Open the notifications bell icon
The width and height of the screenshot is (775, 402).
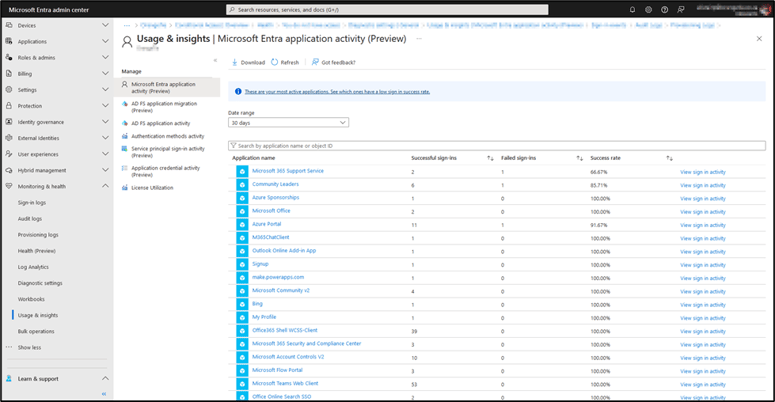pos(632,9)
